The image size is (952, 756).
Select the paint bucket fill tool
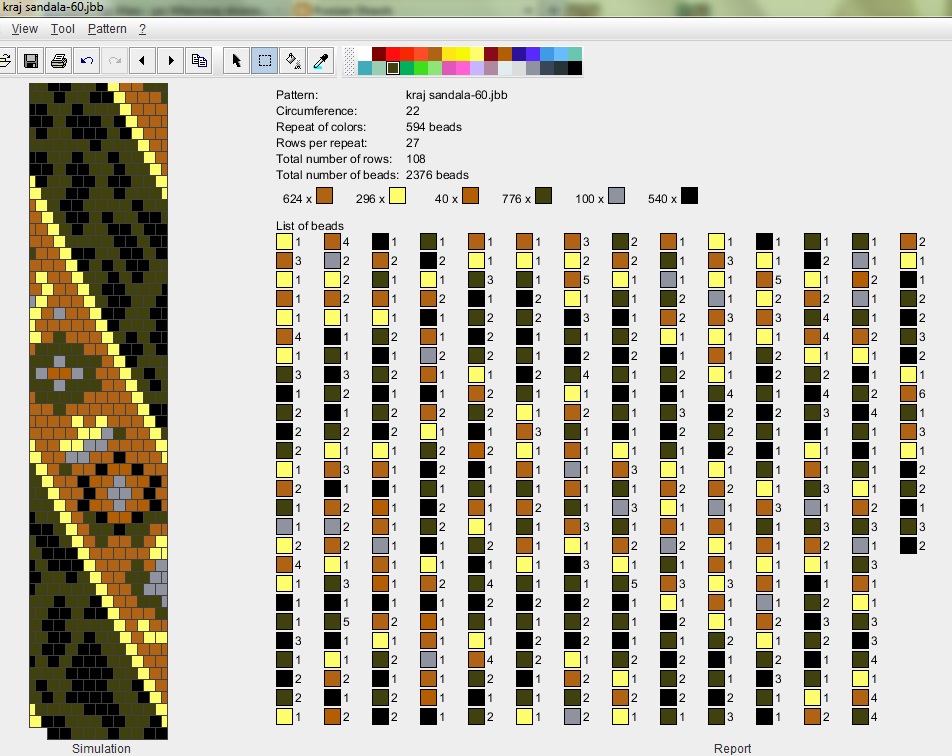click(292, 61)
